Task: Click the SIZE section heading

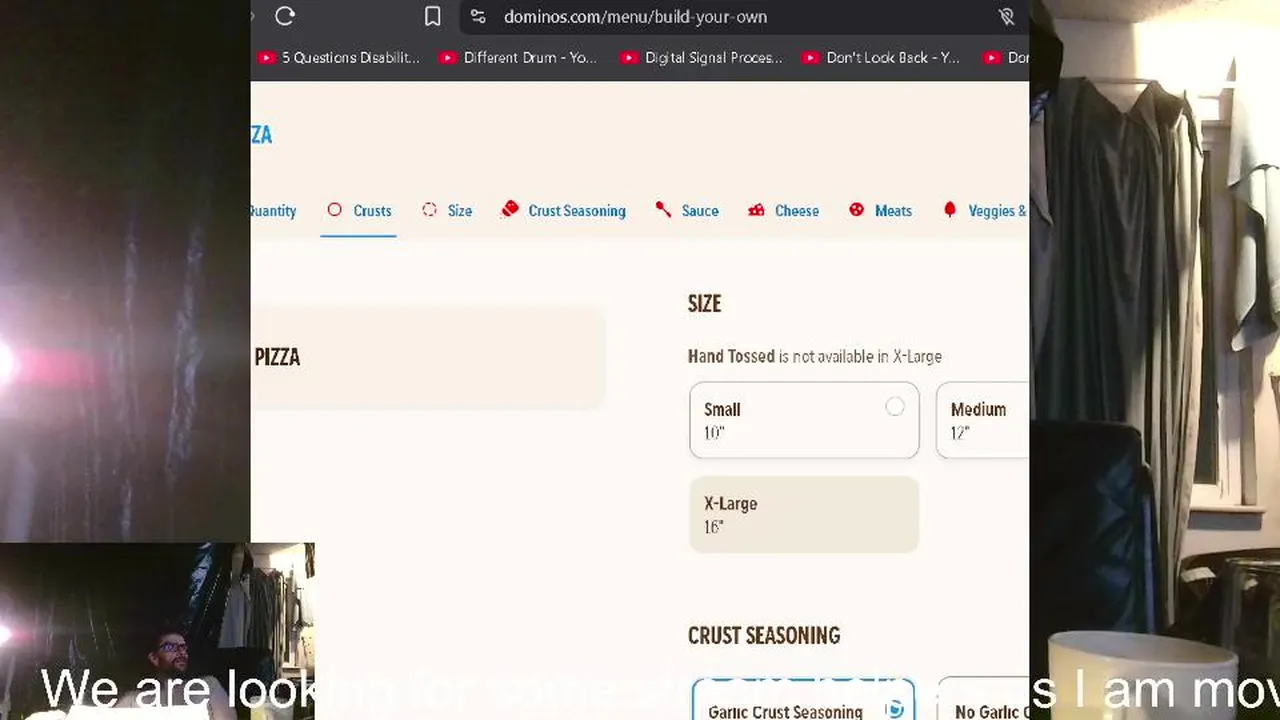Action: tap(704, 304)
